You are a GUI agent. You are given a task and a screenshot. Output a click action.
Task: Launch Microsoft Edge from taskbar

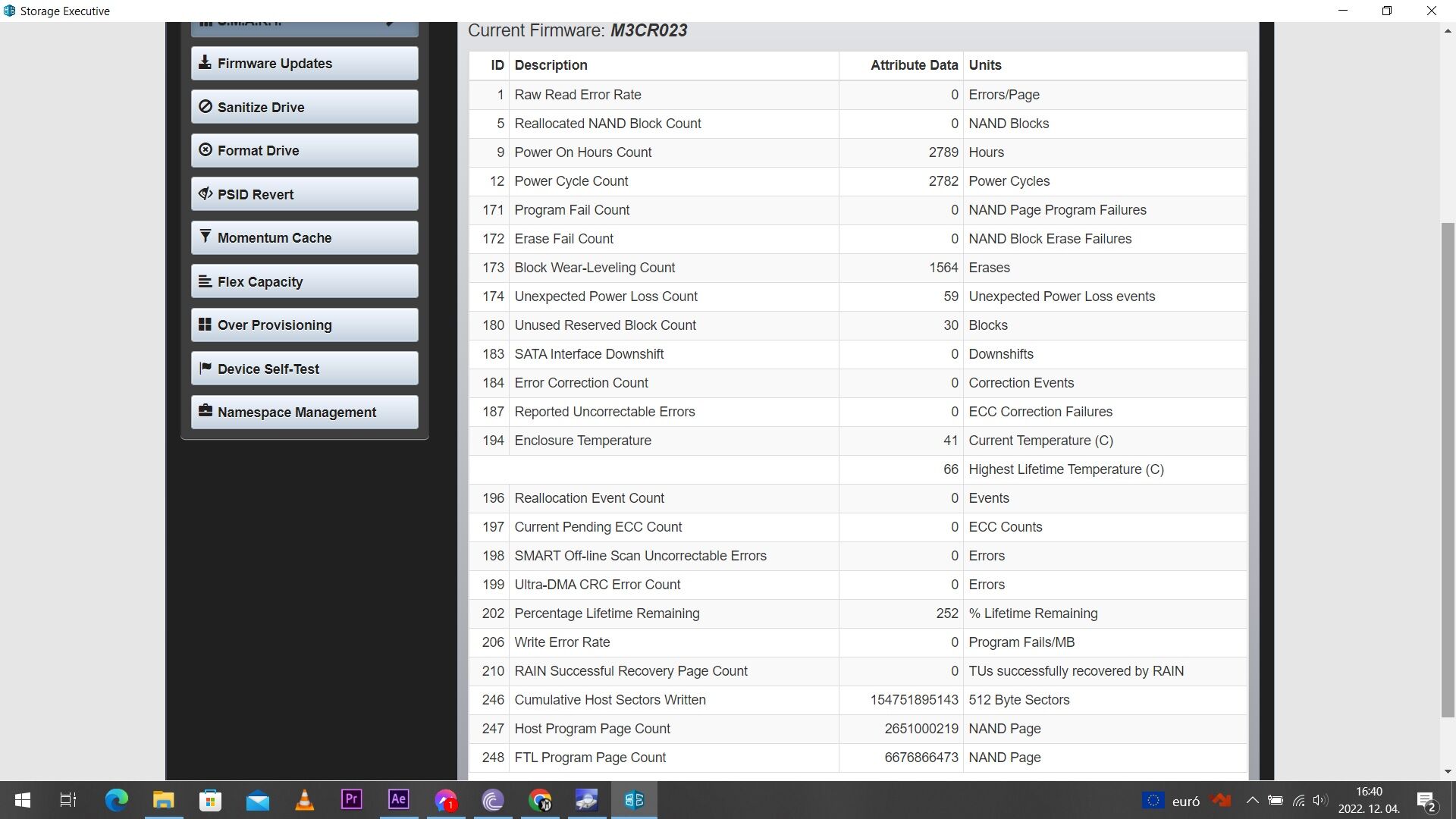(116, 800)
